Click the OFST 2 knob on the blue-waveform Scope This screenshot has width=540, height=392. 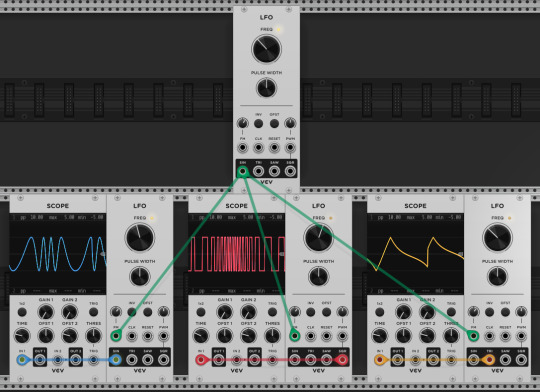pos(70,336)
